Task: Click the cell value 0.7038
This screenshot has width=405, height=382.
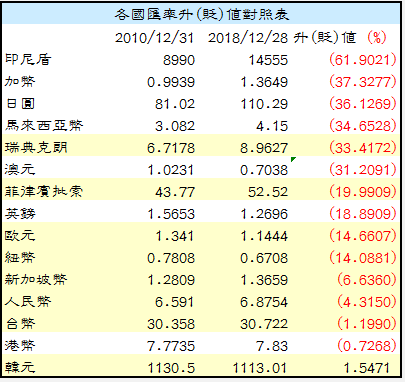Action: pos(264,170)
